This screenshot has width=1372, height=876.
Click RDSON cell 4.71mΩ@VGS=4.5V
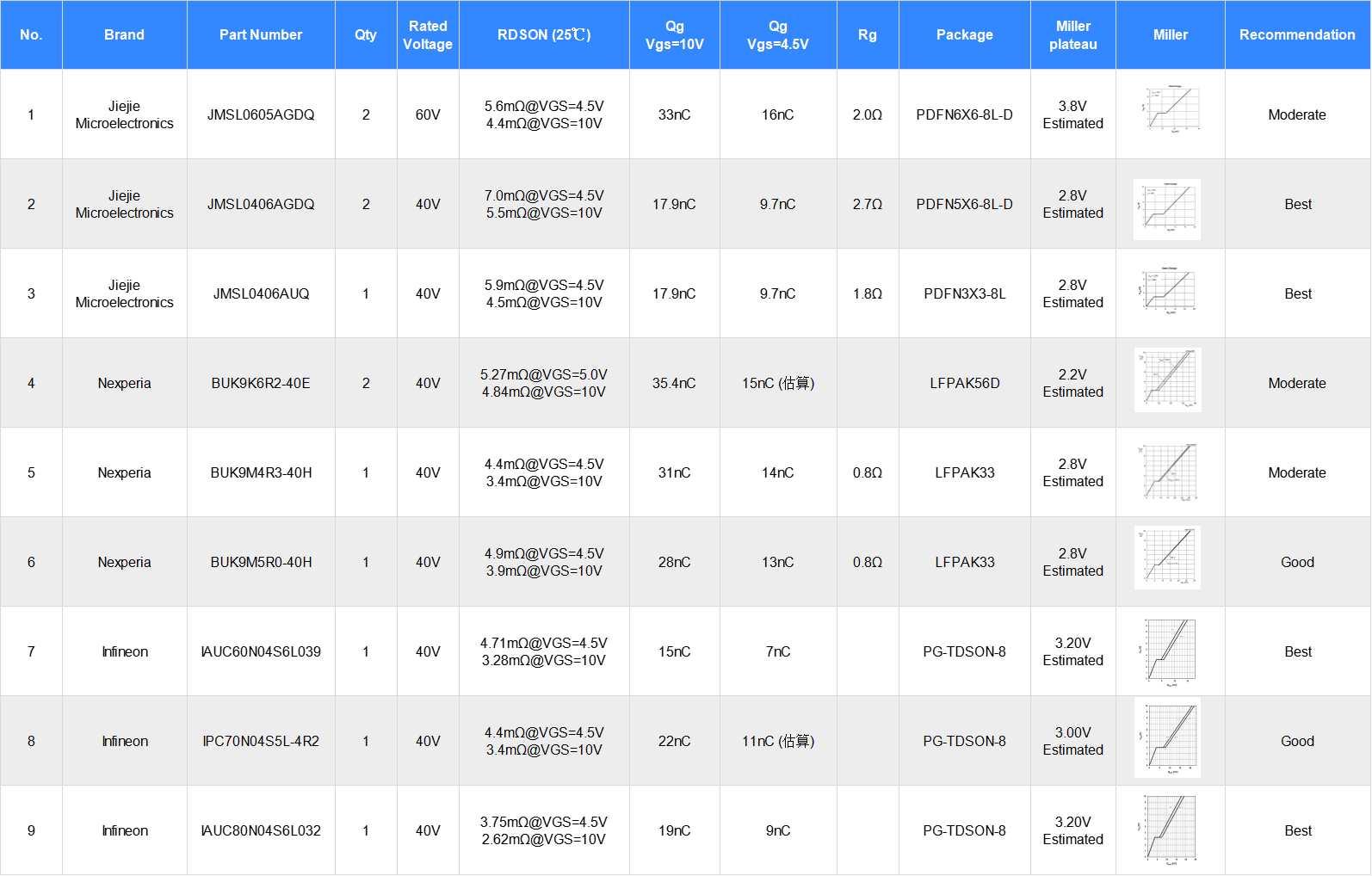pos(544,651)
